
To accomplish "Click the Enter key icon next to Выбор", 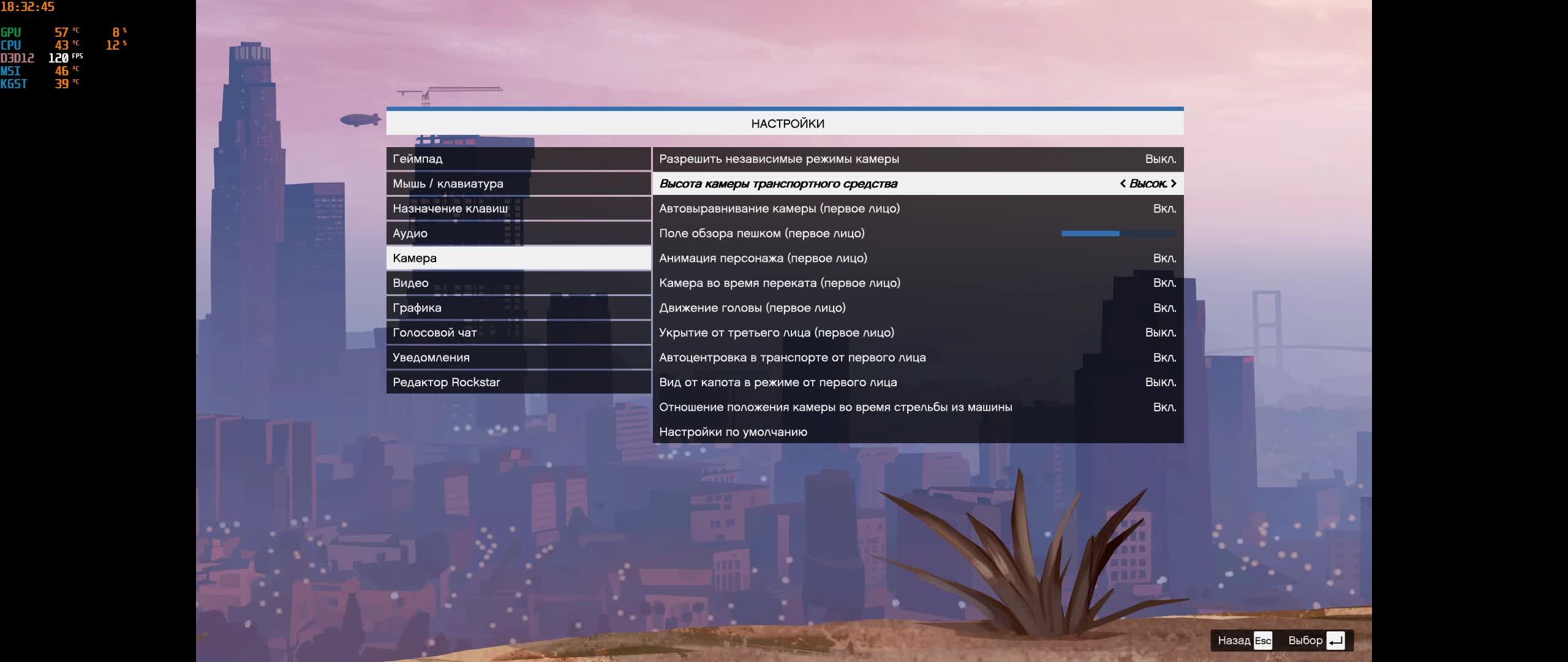I will 1335,641.
